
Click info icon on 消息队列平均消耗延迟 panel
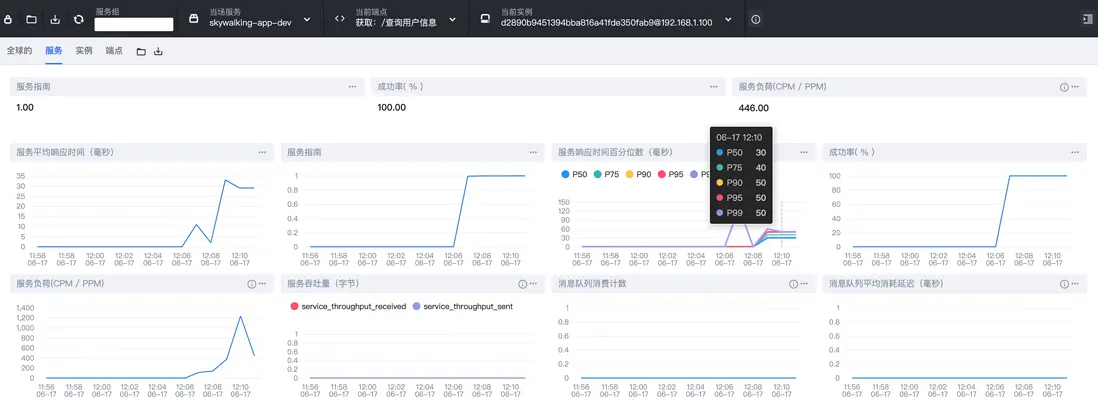pos(1064,284)
